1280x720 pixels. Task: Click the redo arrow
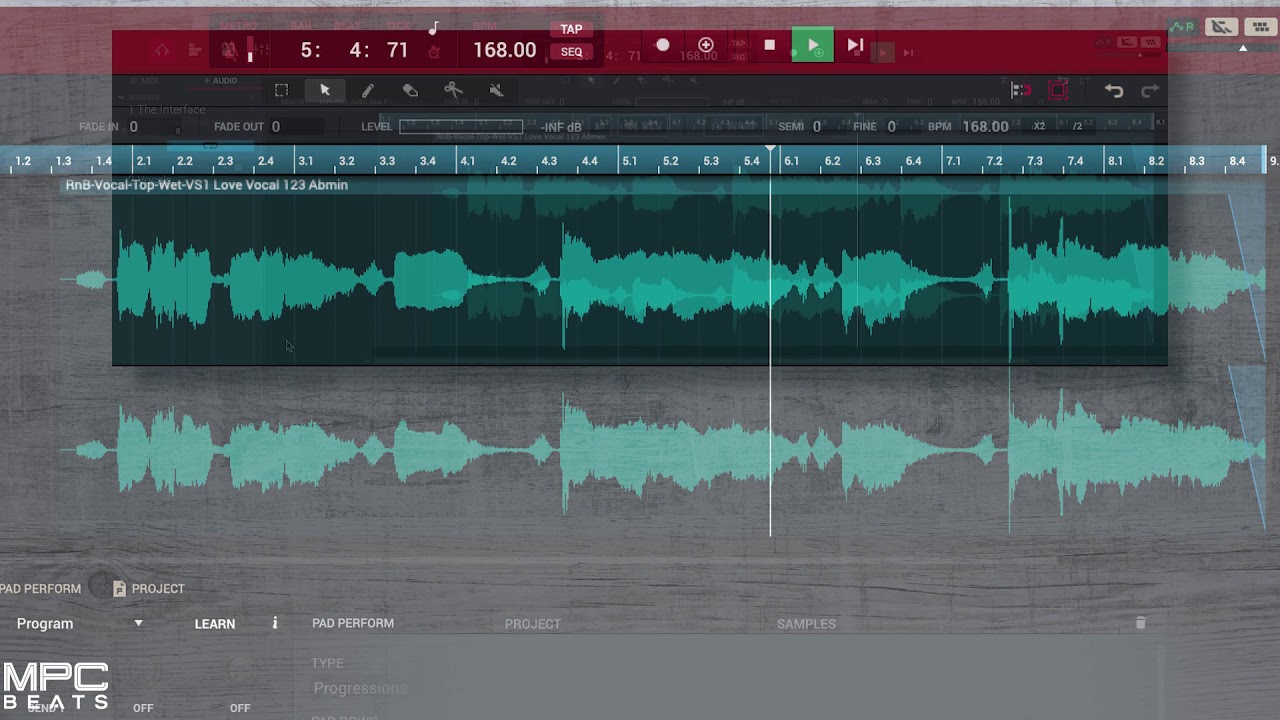pos(1150,91)
